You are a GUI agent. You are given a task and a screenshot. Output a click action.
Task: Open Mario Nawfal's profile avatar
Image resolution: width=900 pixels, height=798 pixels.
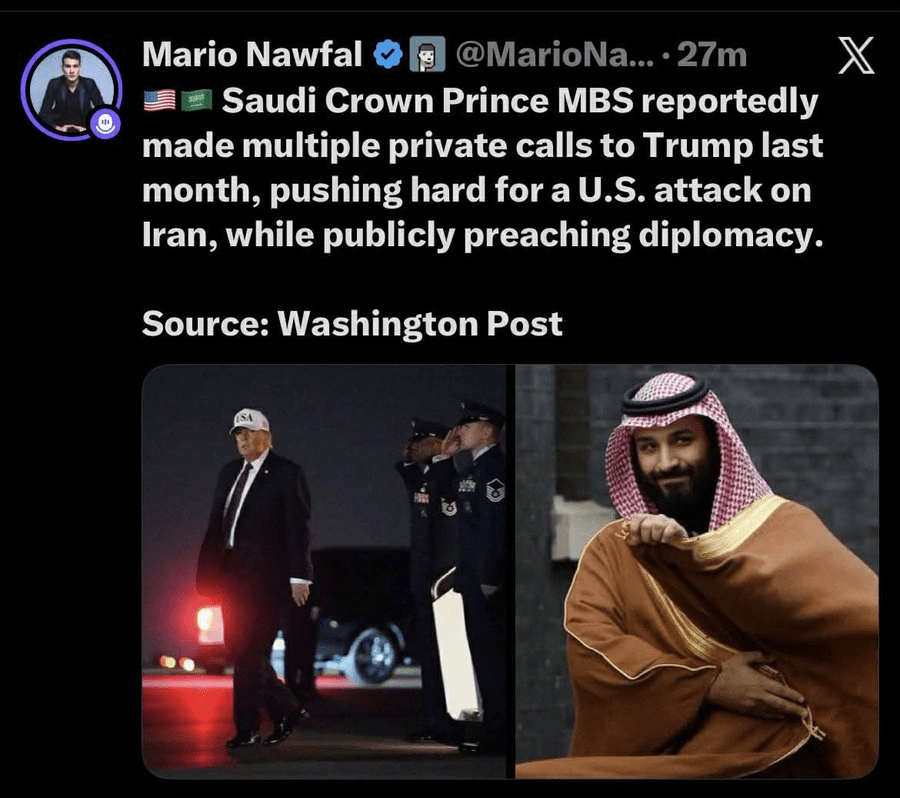click(71, 90)
